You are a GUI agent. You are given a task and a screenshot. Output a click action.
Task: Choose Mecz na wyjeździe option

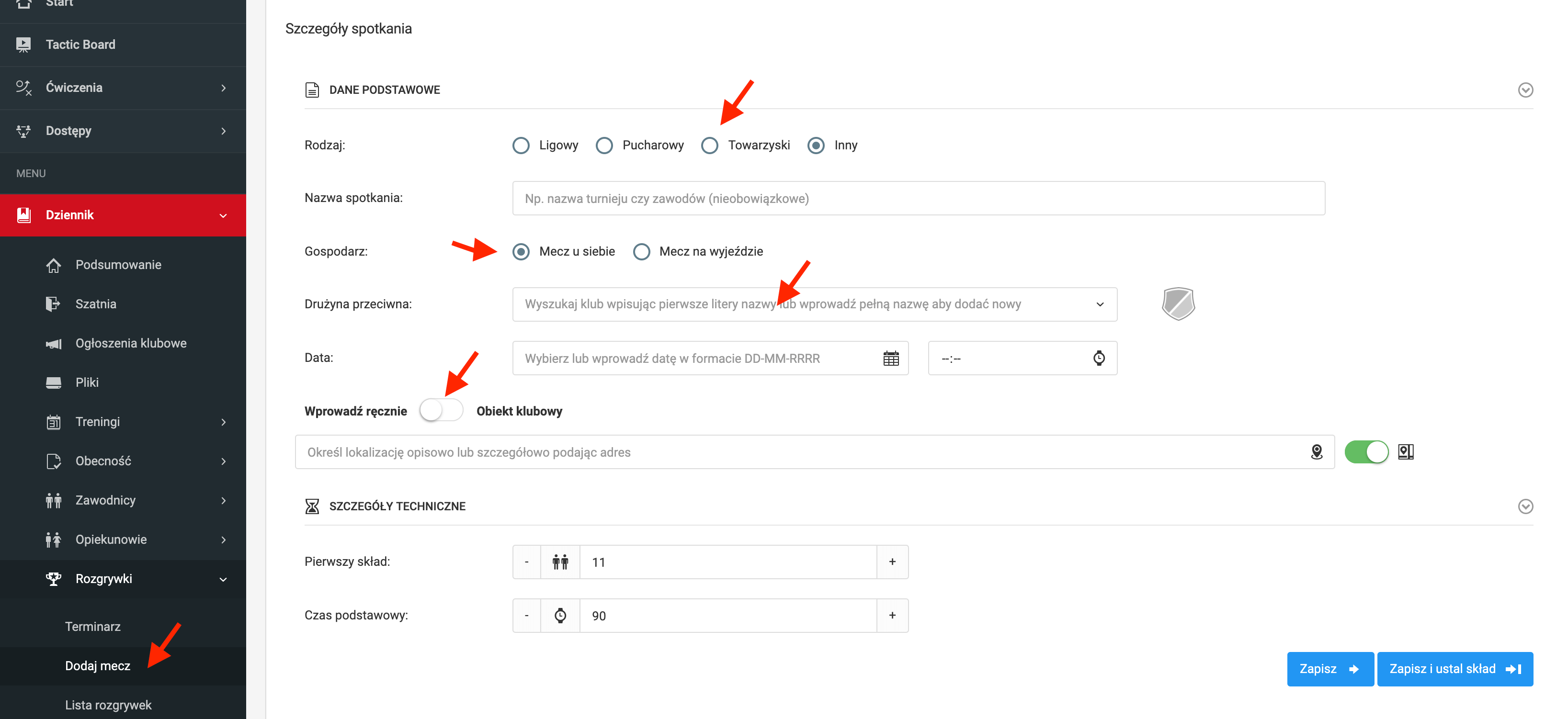pos(642,252)
